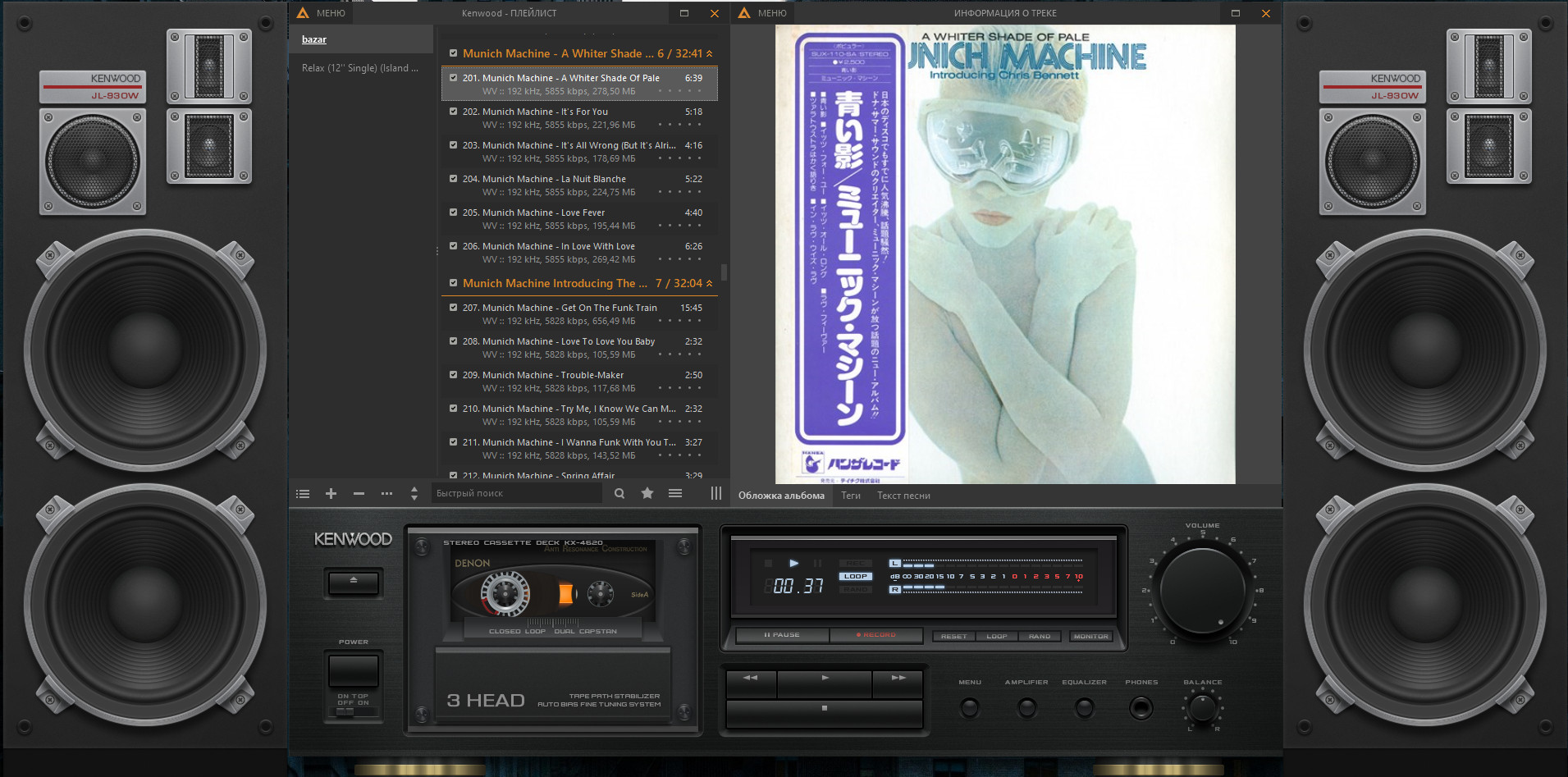This screenshot has width=1568, height=777.
Task: Click the MONITOR button
Action: tap(1091, 636)
